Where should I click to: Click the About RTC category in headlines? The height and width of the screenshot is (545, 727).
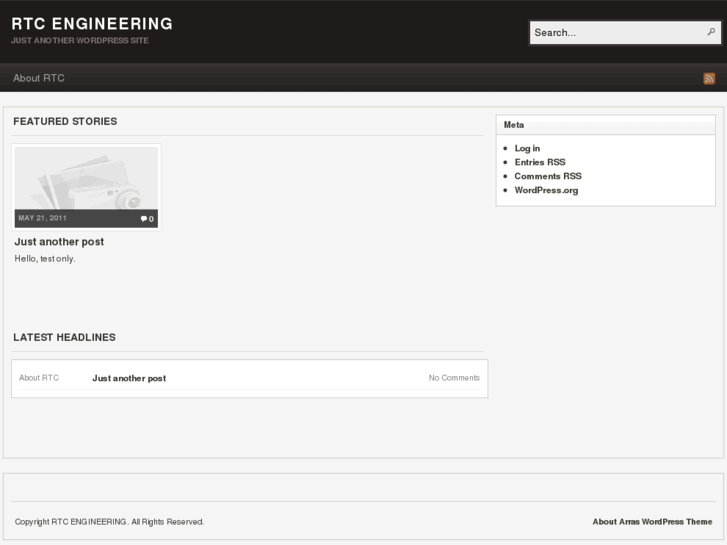pos(39,378)
